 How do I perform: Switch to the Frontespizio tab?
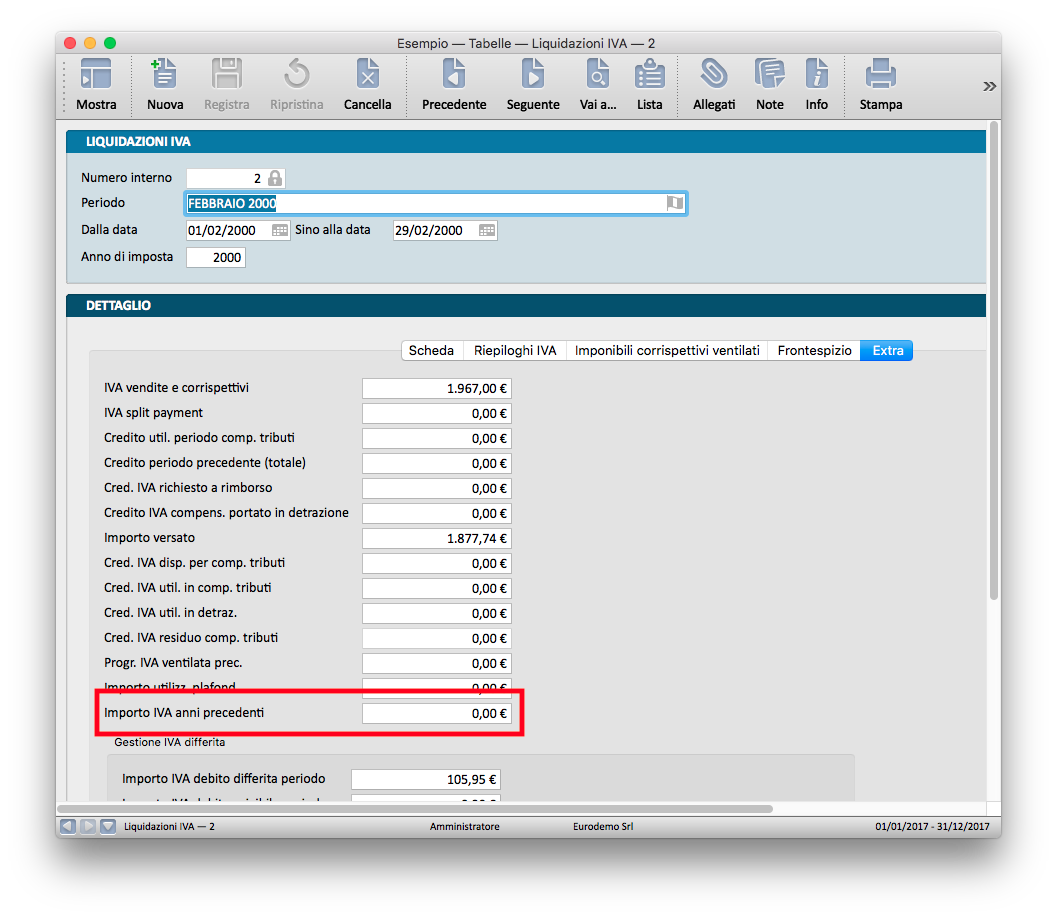click(x=814, y=350)
